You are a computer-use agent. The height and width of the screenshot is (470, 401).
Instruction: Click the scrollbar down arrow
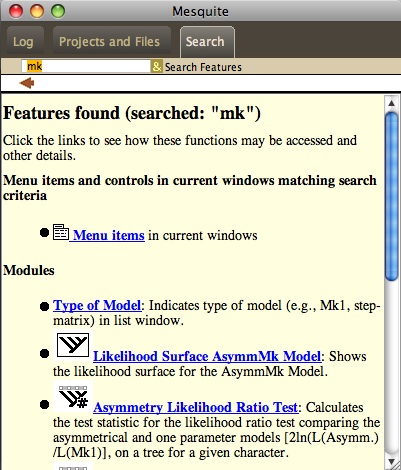click(391, 463)
